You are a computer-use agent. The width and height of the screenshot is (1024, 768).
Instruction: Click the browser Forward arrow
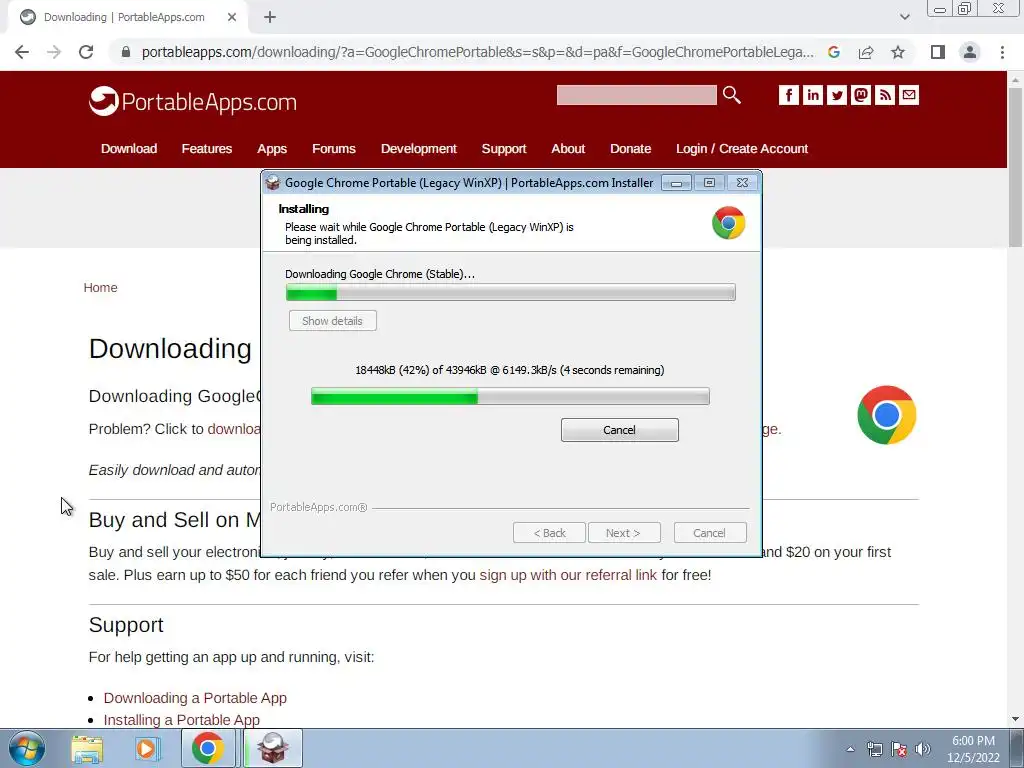tap(54, 52)
